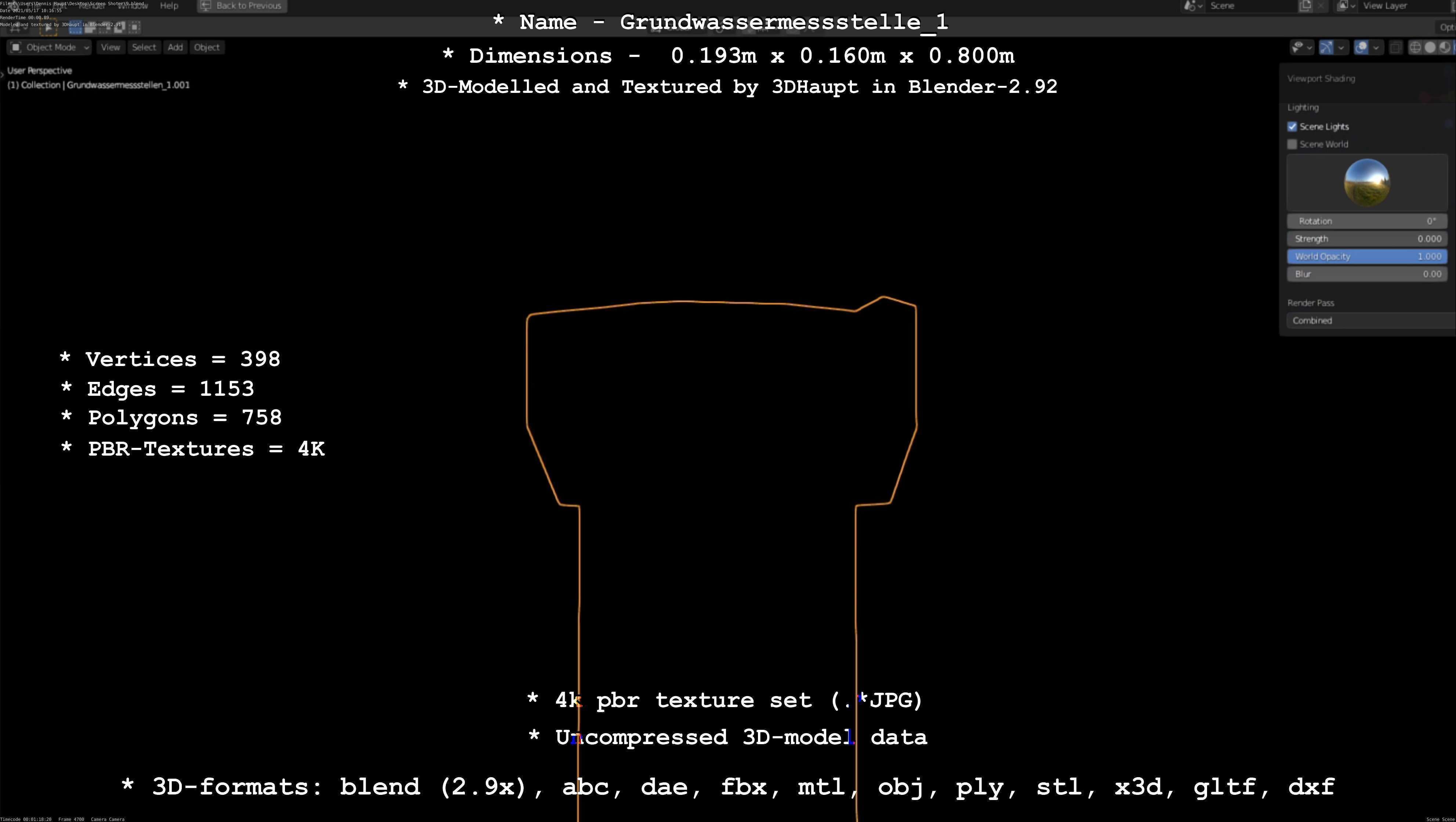Switch to solid shading sphere icon

coord(1430,47)
